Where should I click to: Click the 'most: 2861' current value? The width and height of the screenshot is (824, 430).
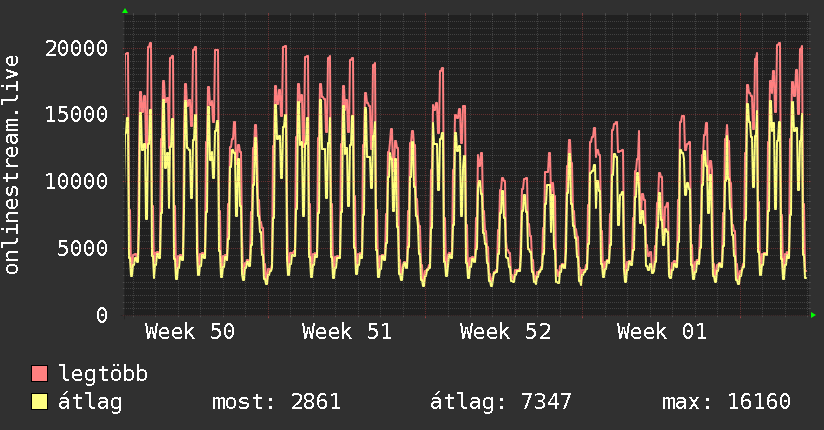pos(277,402)
